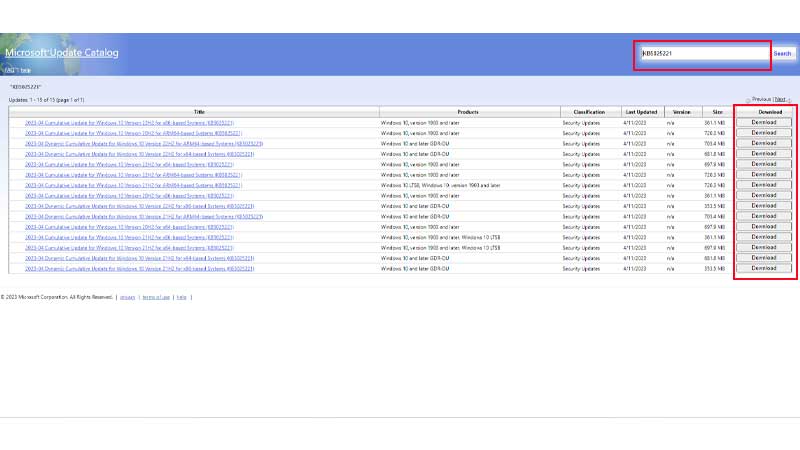Sort by the Size column header
The height and width of the screenshot is (450, 800).
(x=717, y=112)
